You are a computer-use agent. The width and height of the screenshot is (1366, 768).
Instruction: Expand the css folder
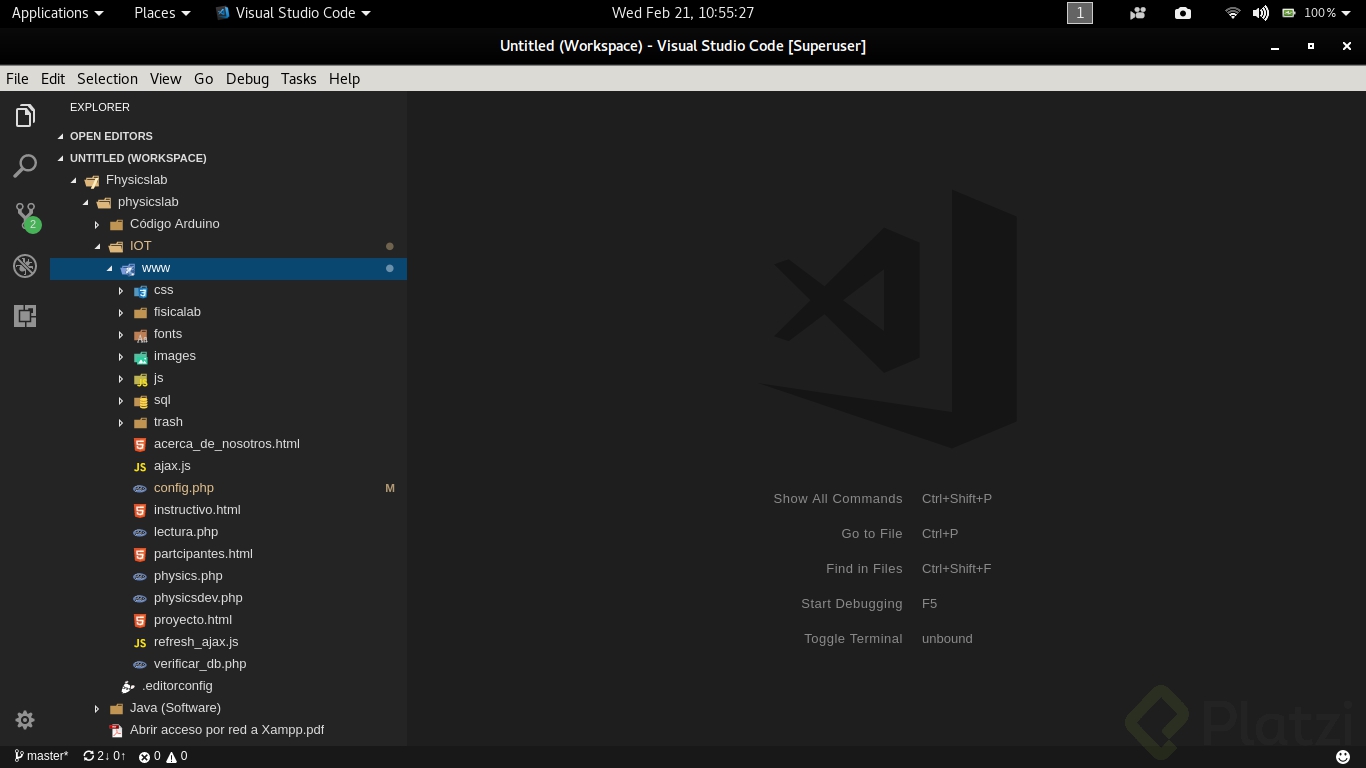pyautogui.click(x=228, y=290)
